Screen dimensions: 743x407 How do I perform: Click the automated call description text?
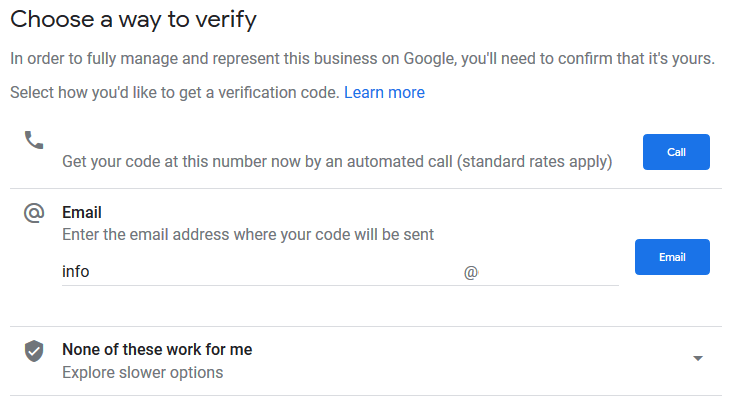tap(337, 162)
